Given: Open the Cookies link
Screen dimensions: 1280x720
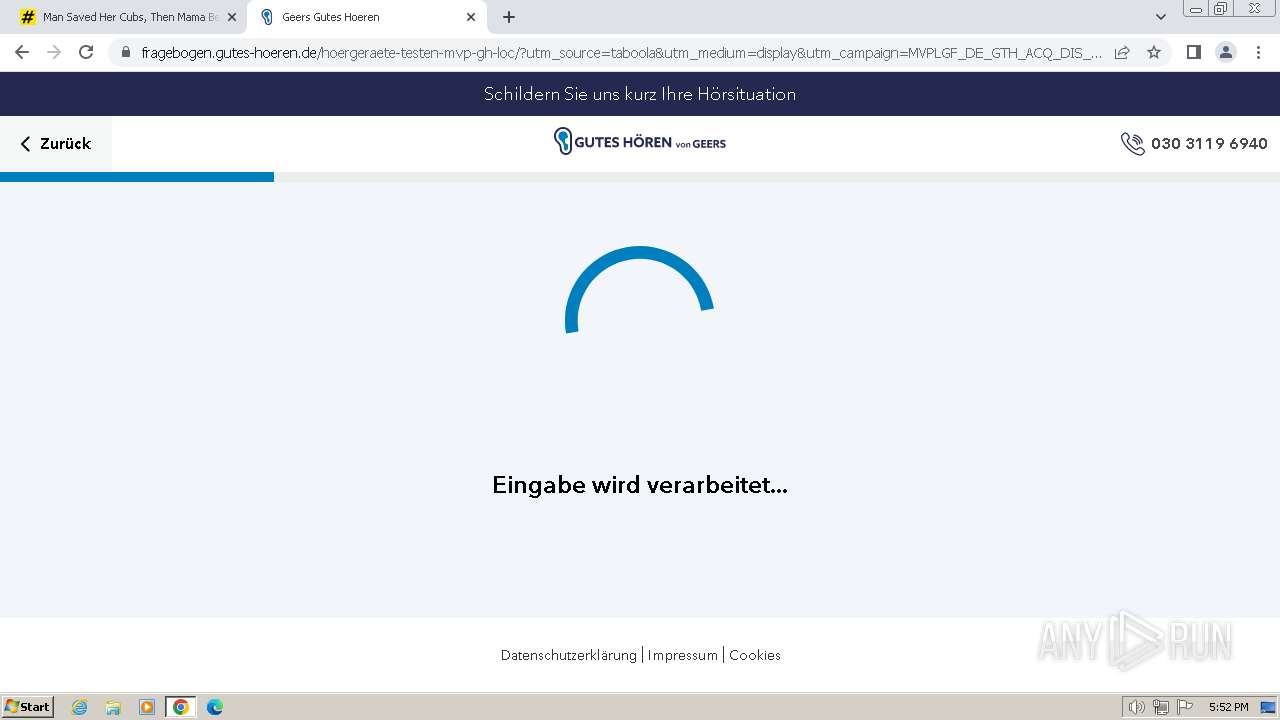Looking at the screenshot, I should [x=755, y=655].
